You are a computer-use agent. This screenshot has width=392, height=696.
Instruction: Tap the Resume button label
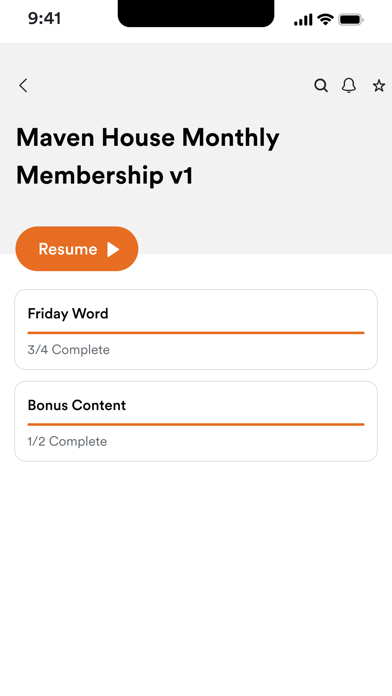(x=68, y=249)
